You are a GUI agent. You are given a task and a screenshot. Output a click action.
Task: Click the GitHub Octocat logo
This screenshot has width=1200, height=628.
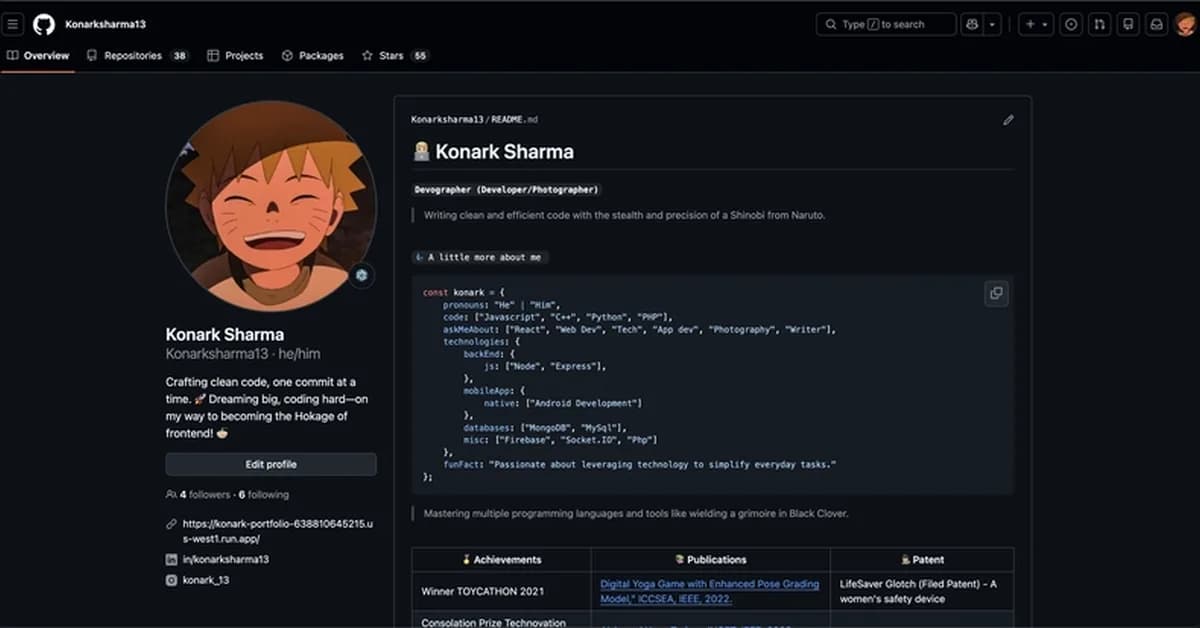44,24
